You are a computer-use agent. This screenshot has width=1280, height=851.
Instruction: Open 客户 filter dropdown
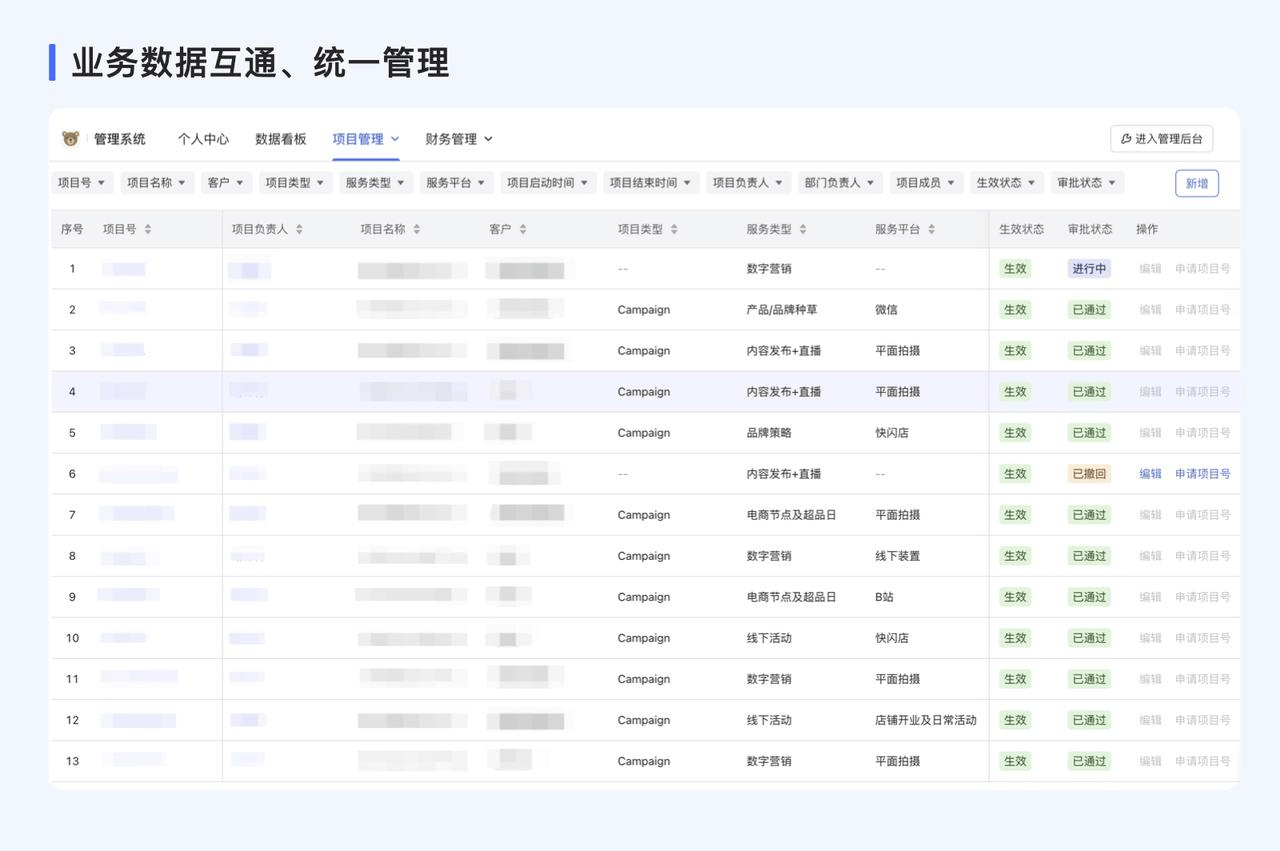pyautogui.click(x=225, y=183)
